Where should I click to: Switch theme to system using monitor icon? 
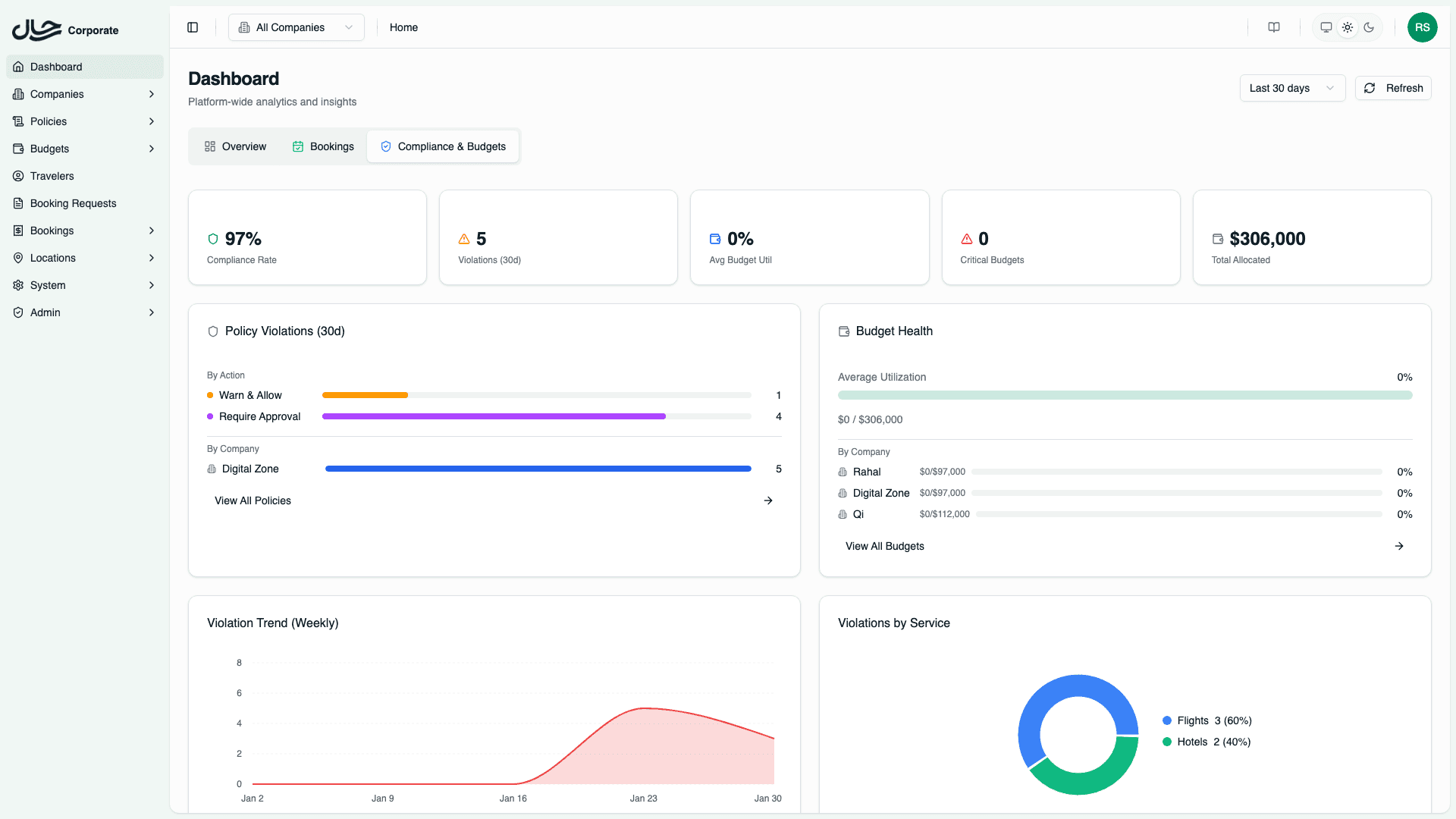tap(1326, 27)
